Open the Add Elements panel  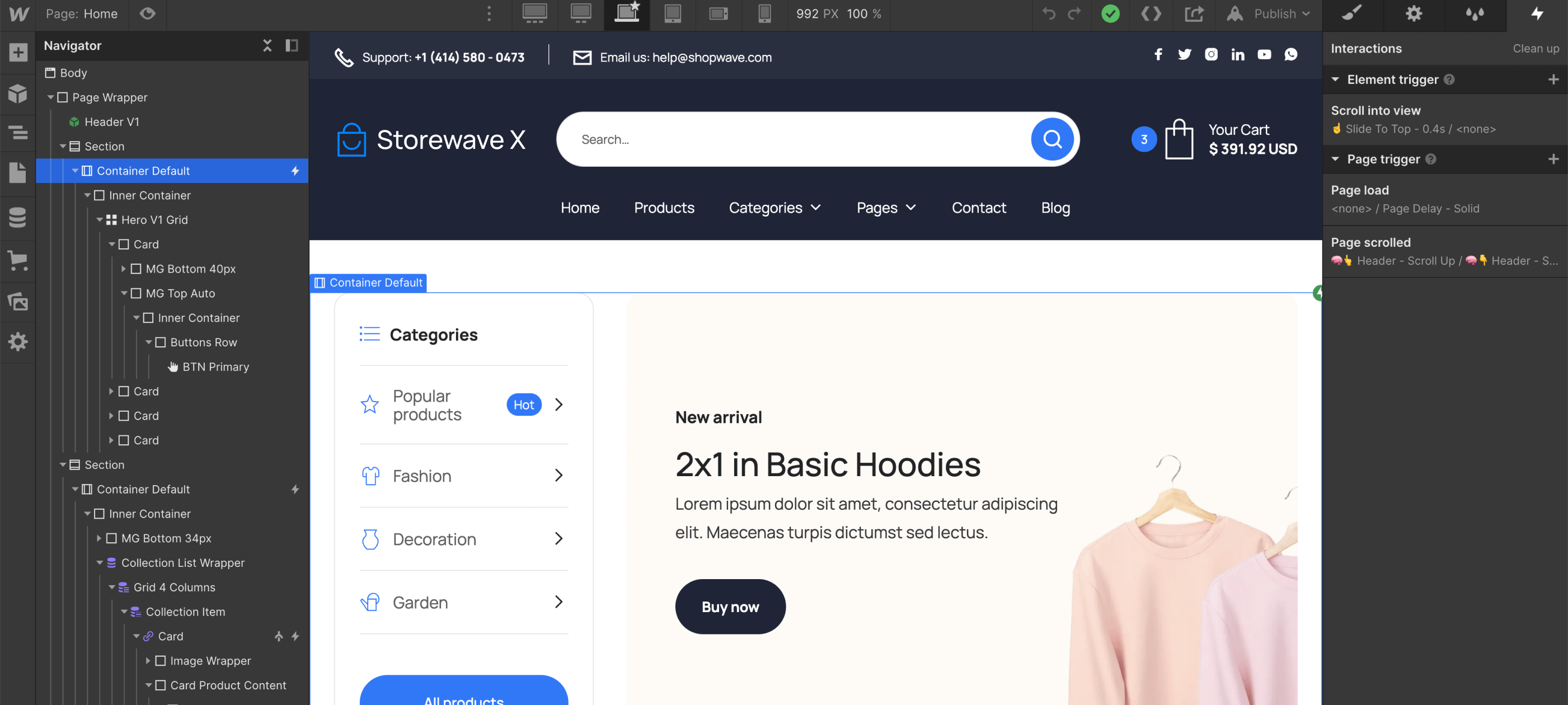pyautogui.click(x=18, y=53)
